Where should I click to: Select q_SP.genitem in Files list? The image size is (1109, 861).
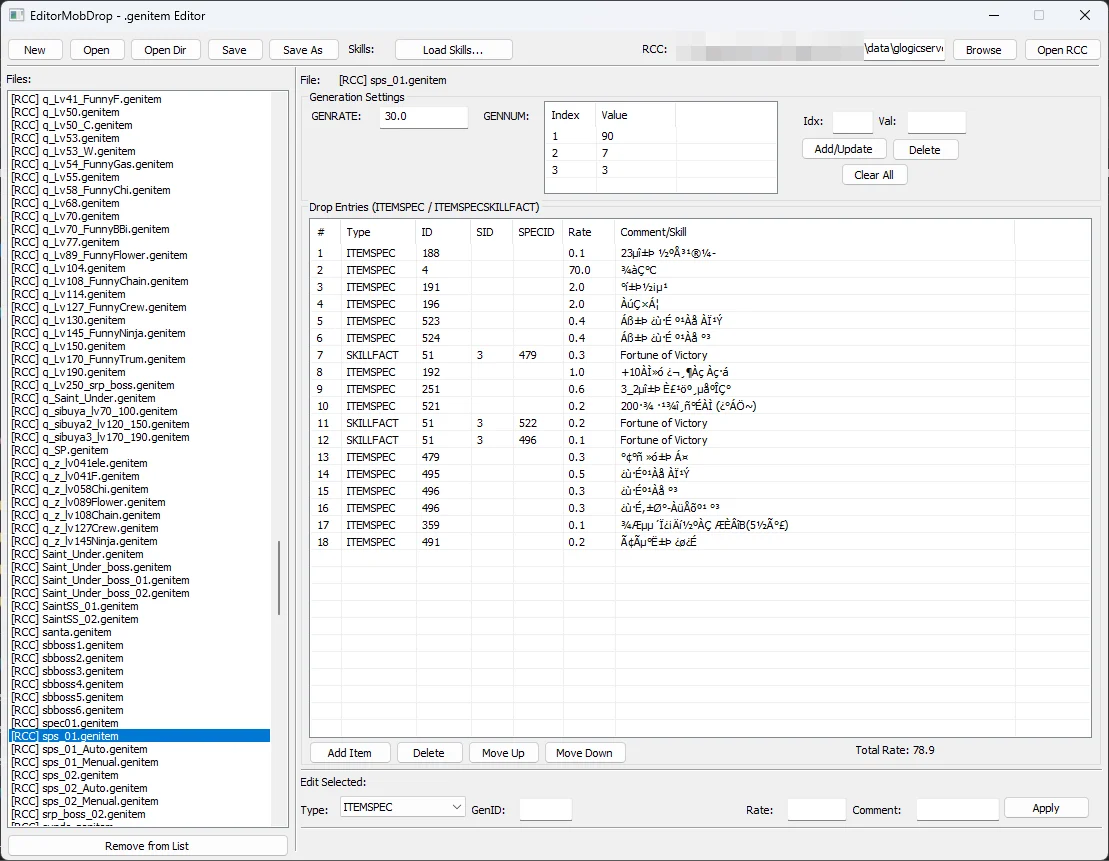pyautogui.click(x=140, y=451)
